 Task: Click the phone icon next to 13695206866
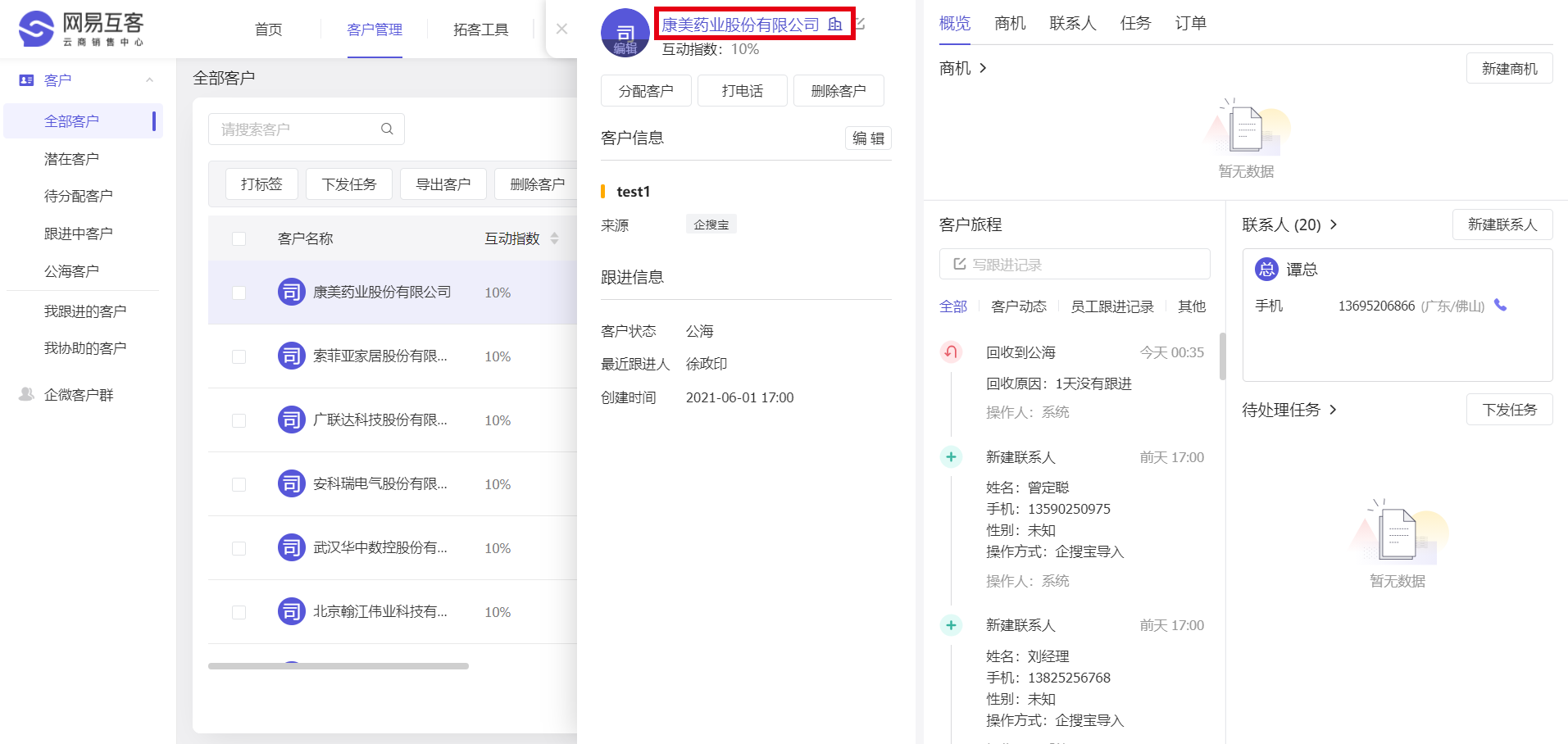pos(1500,305)
